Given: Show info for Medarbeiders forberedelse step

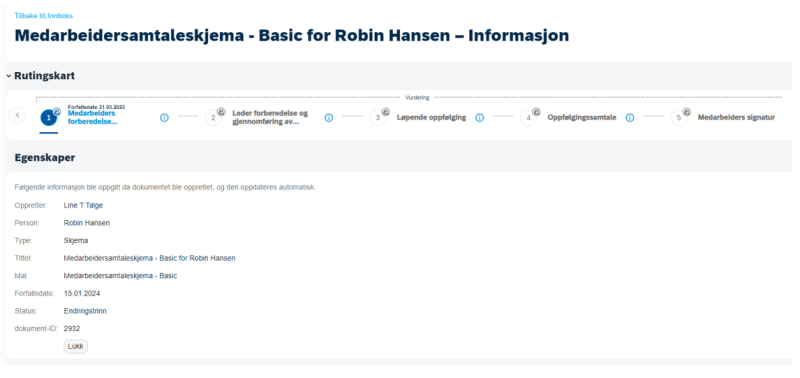Looking at the screenshot, I should (164, 118).
